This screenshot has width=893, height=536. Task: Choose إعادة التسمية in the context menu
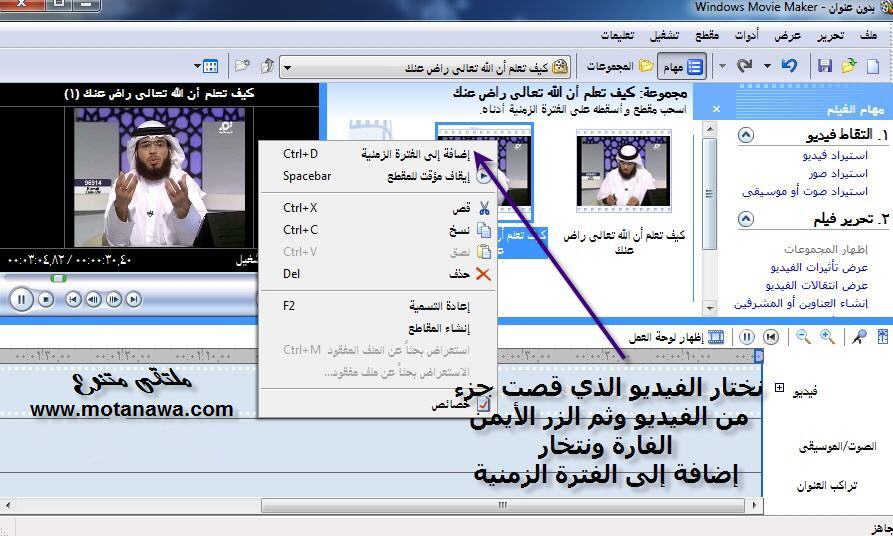point(378,306)
